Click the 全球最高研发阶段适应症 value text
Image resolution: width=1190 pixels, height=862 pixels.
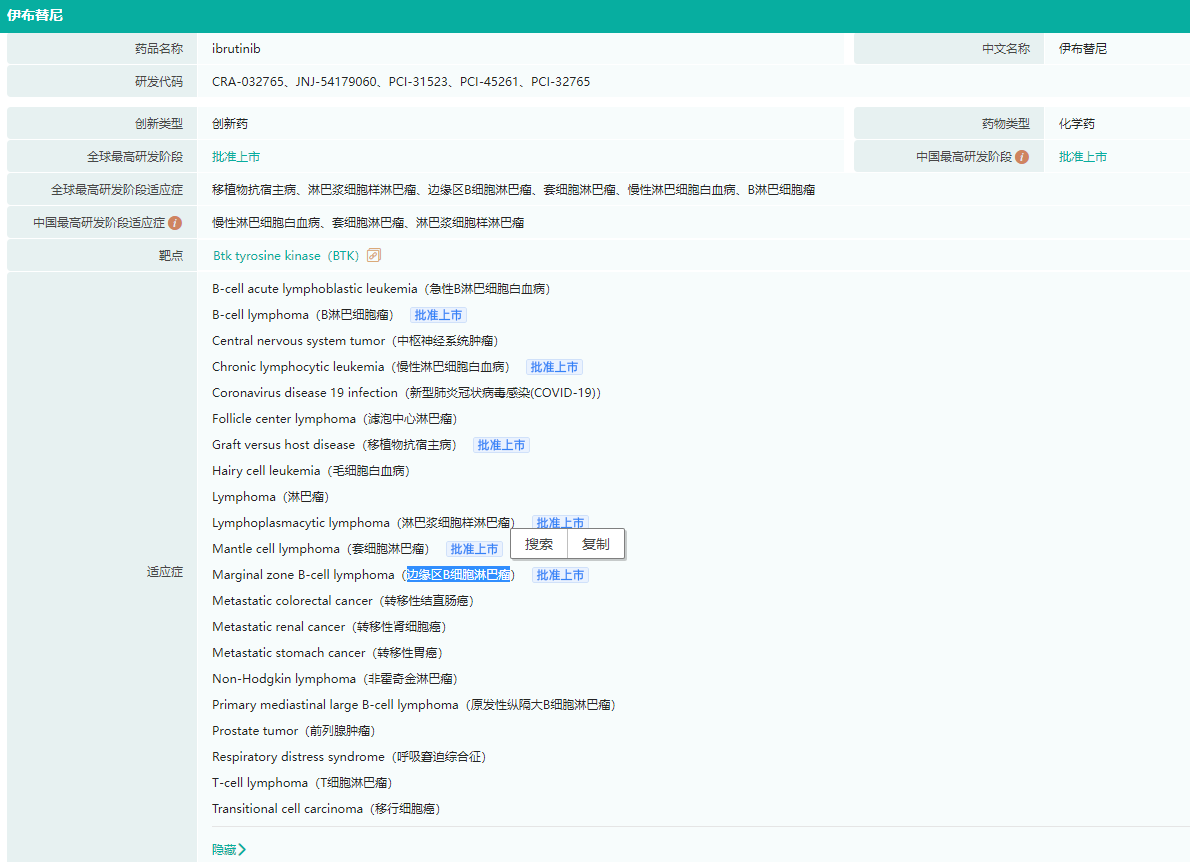click(x=514, y=190)
